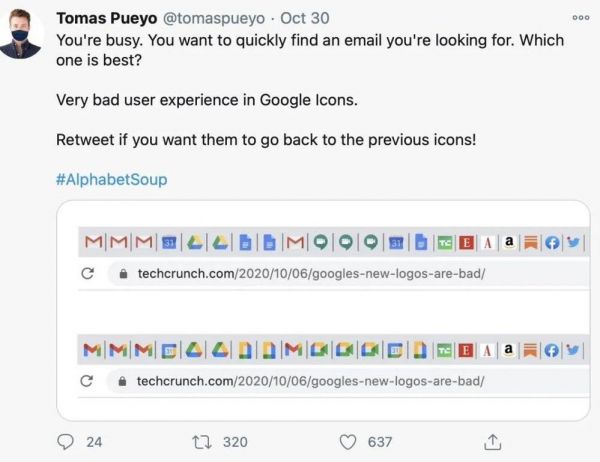Click Tomas Pueyo's profile avatar
Screen dimensions: 600x462
pos(21,35)
